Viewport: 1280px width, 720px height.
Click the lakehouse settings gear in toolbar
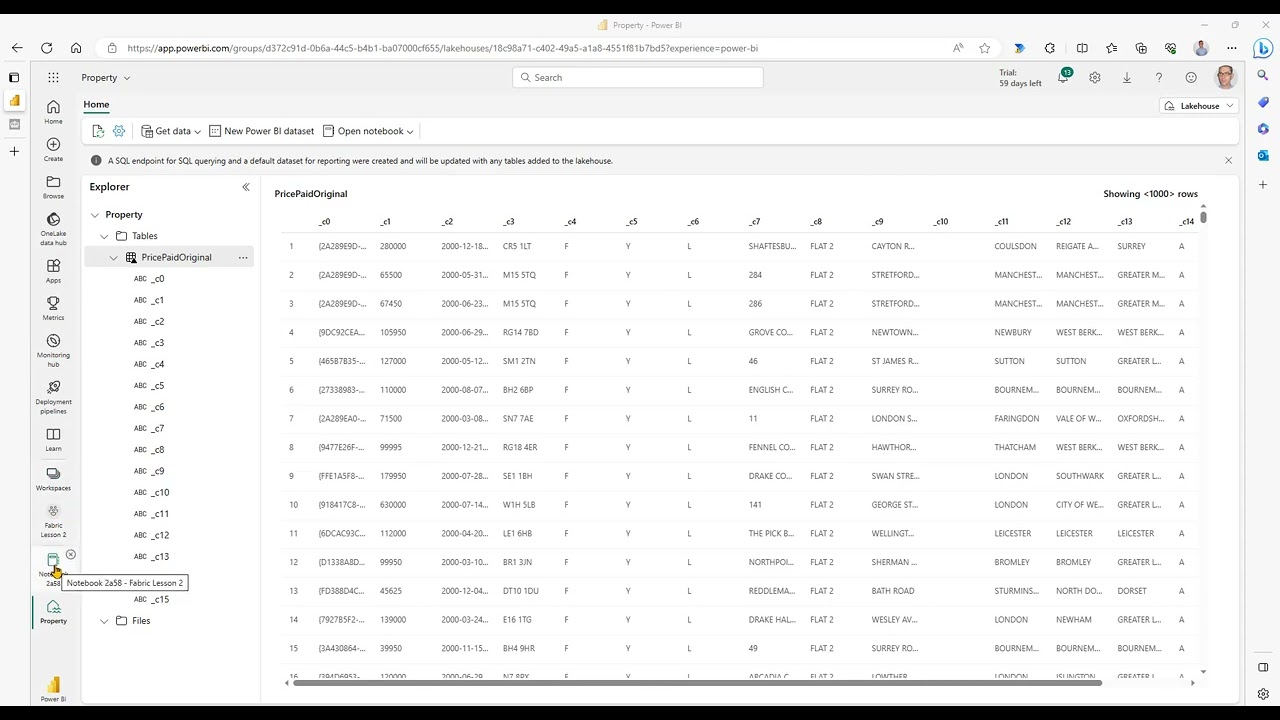point(119,131)
